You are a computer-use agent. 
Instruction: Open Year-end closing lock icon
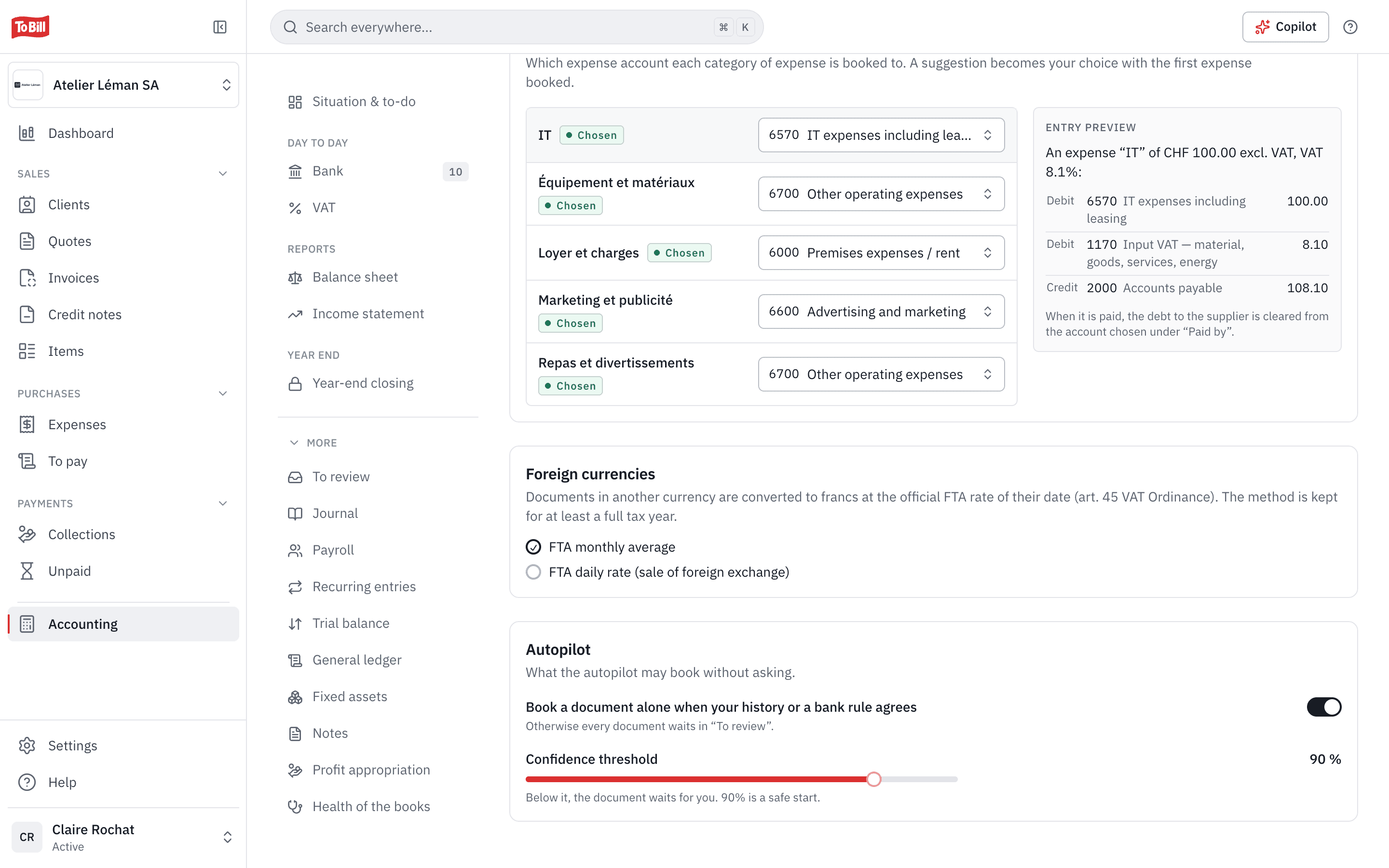pyautogui.click(x=295, y=383)
